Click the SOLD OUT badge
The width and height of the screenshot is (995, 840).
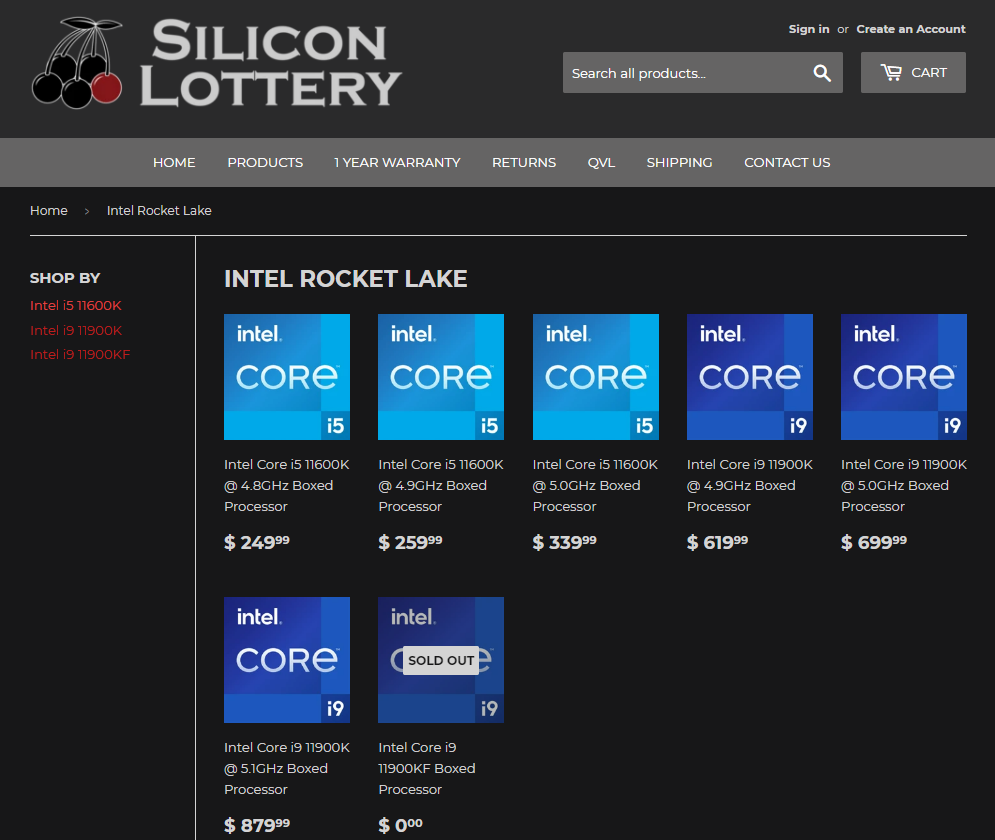click(x=441, y=660)
